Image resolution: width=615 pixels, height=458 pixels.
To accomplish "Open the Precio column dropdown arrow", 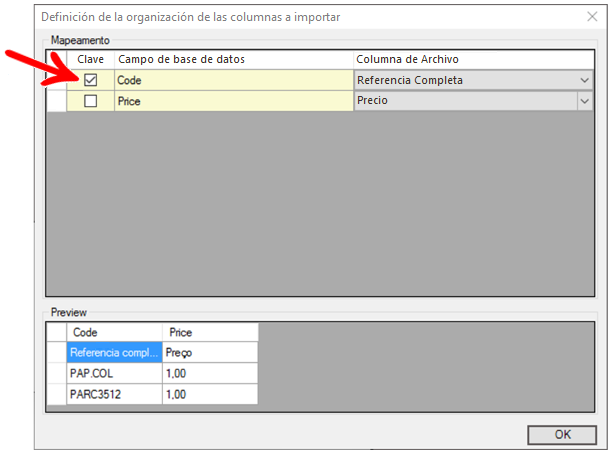I will (x=584, y=101).
